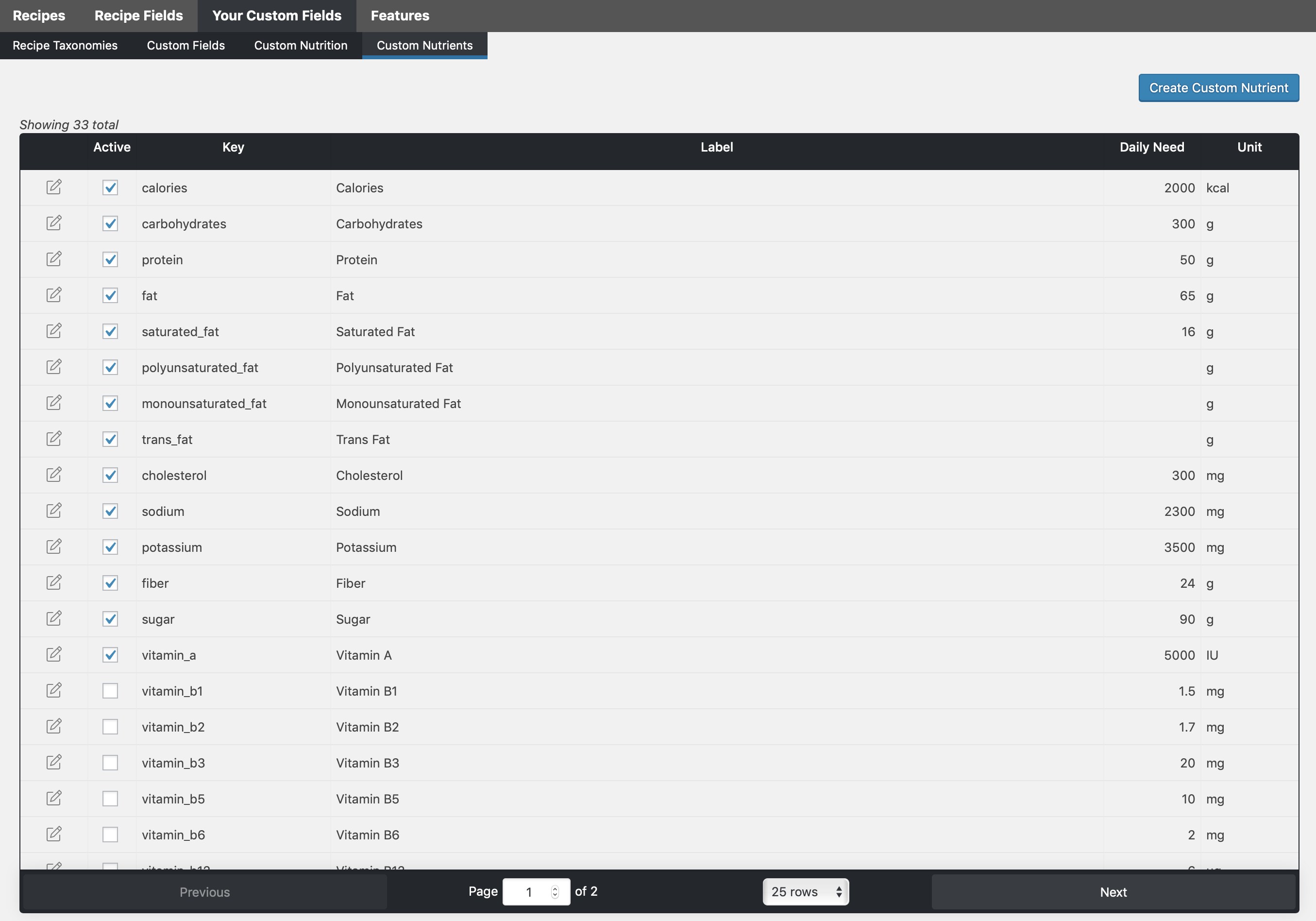
Task: Edit the vitamin_b1 nutrient
Action: coord(54,690)
